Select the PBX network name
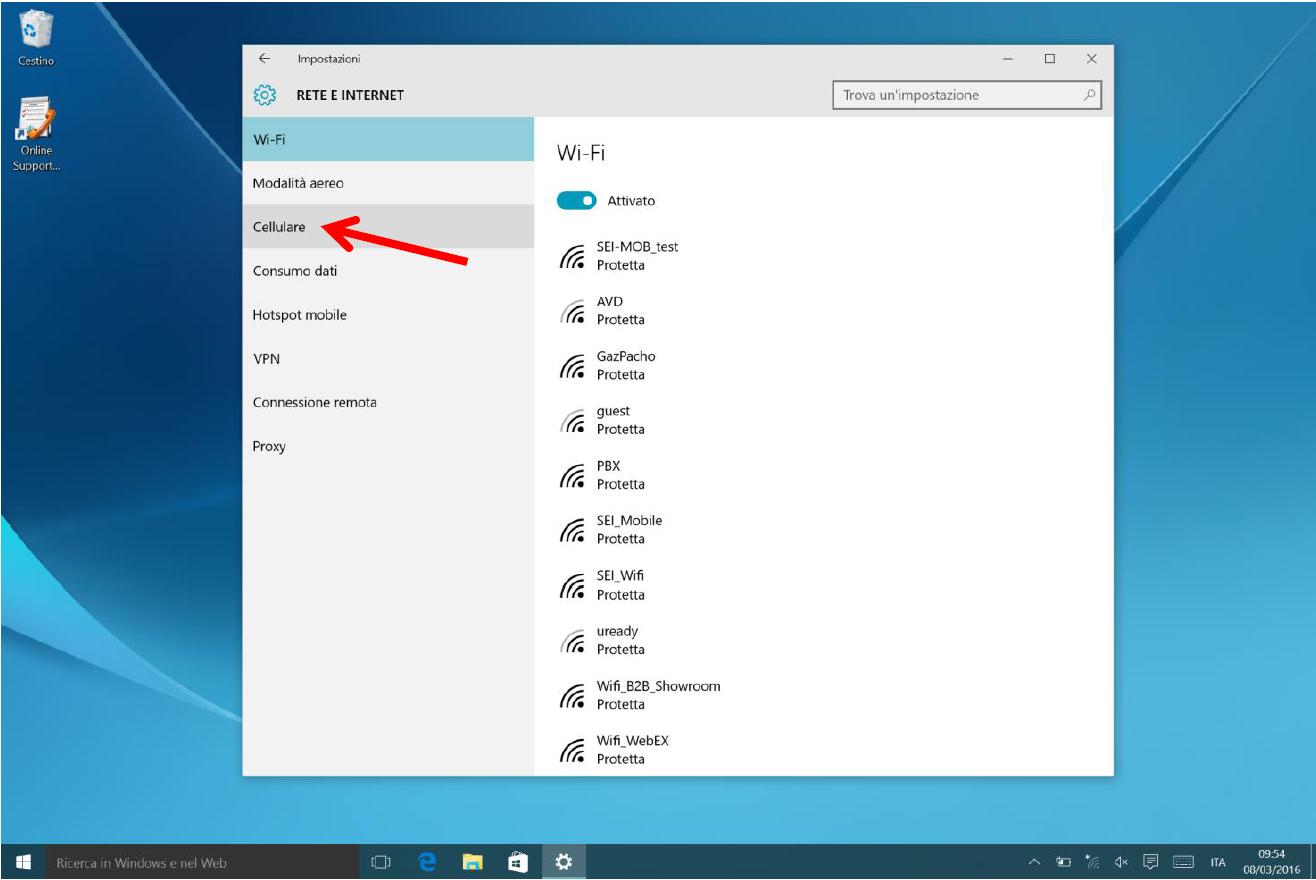 tap(609, 466)
